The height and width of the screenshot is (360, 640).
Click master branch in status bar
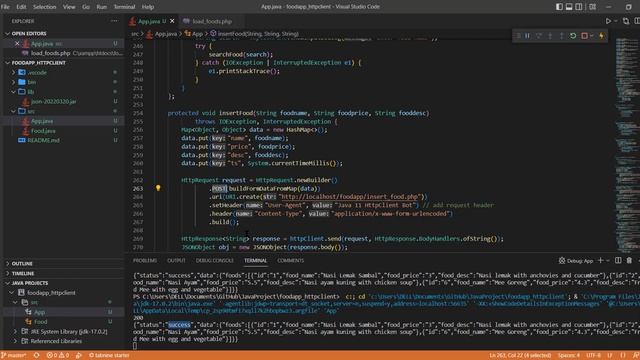(x=13, y=355)
